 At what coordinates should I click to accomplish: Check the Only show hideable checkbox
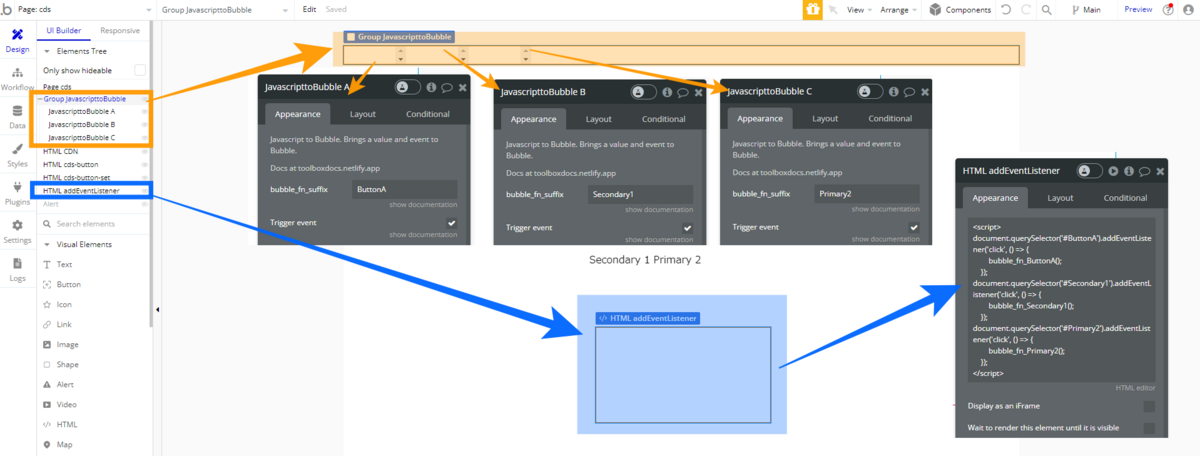(140, 70)
